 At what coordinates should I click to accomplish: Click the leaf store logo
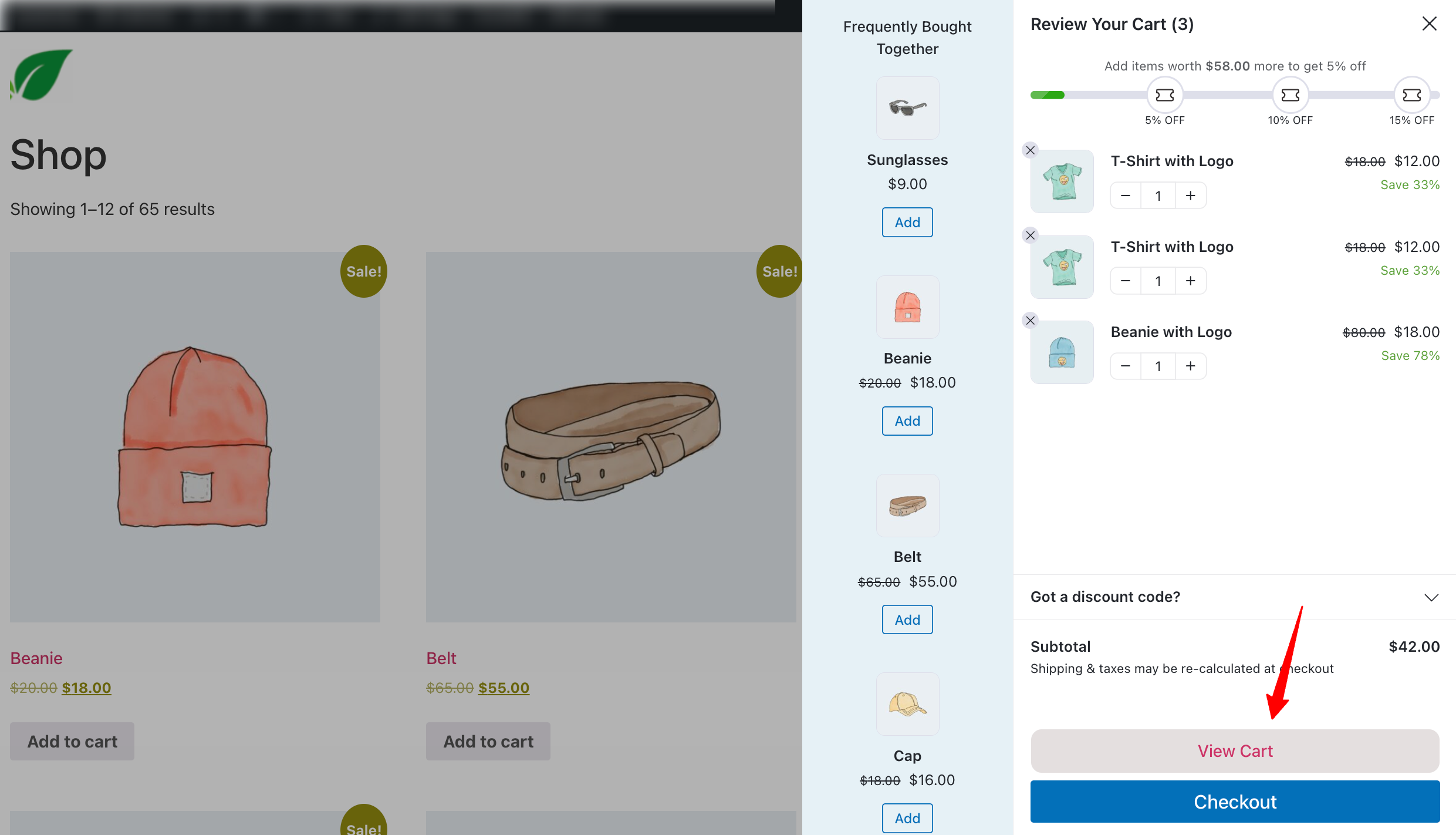tap(40, 75)
